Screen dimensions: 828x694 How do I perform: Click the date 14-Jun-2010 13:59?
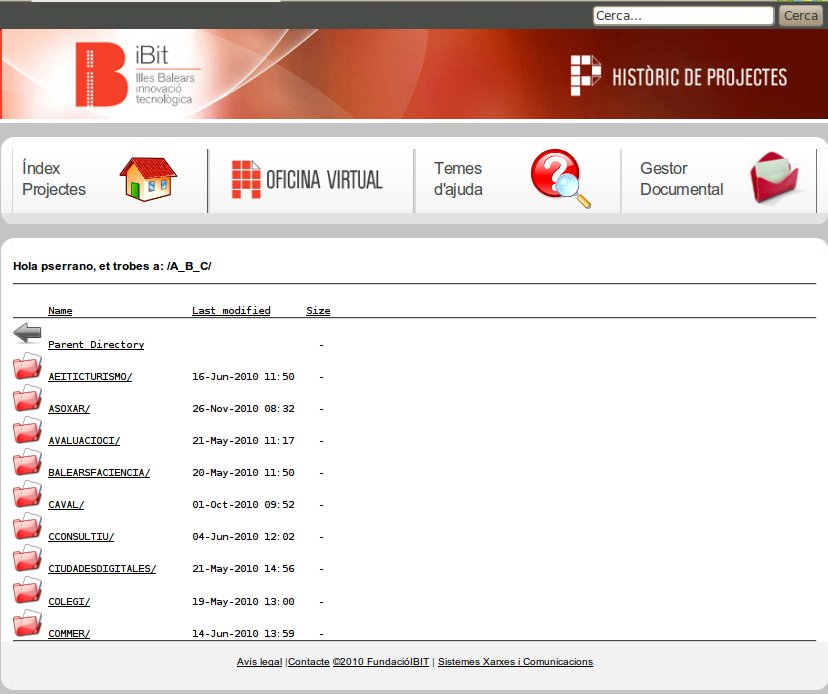coord(243,633)
